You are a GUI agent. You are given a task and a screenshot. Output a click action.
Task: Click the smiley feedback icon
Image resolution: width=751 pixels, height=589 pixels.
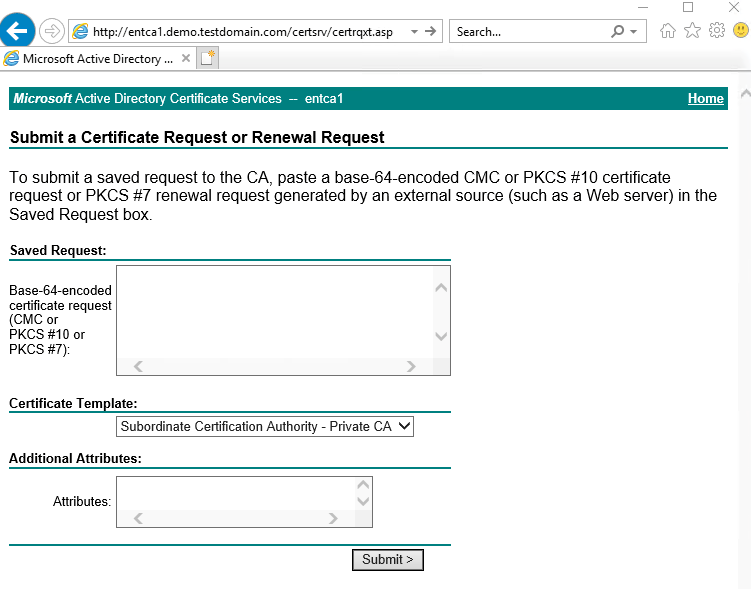741,31
